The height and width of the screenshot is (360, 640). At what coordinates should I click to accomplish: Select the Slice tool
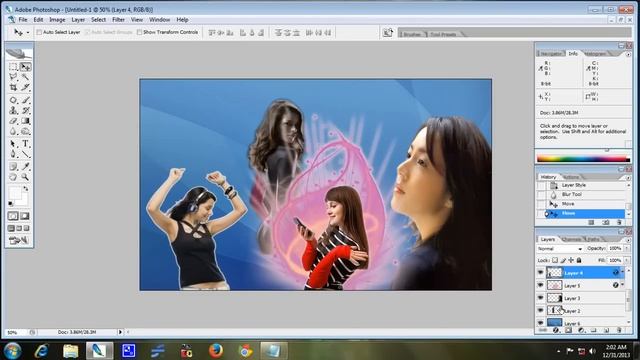point(25,87)
